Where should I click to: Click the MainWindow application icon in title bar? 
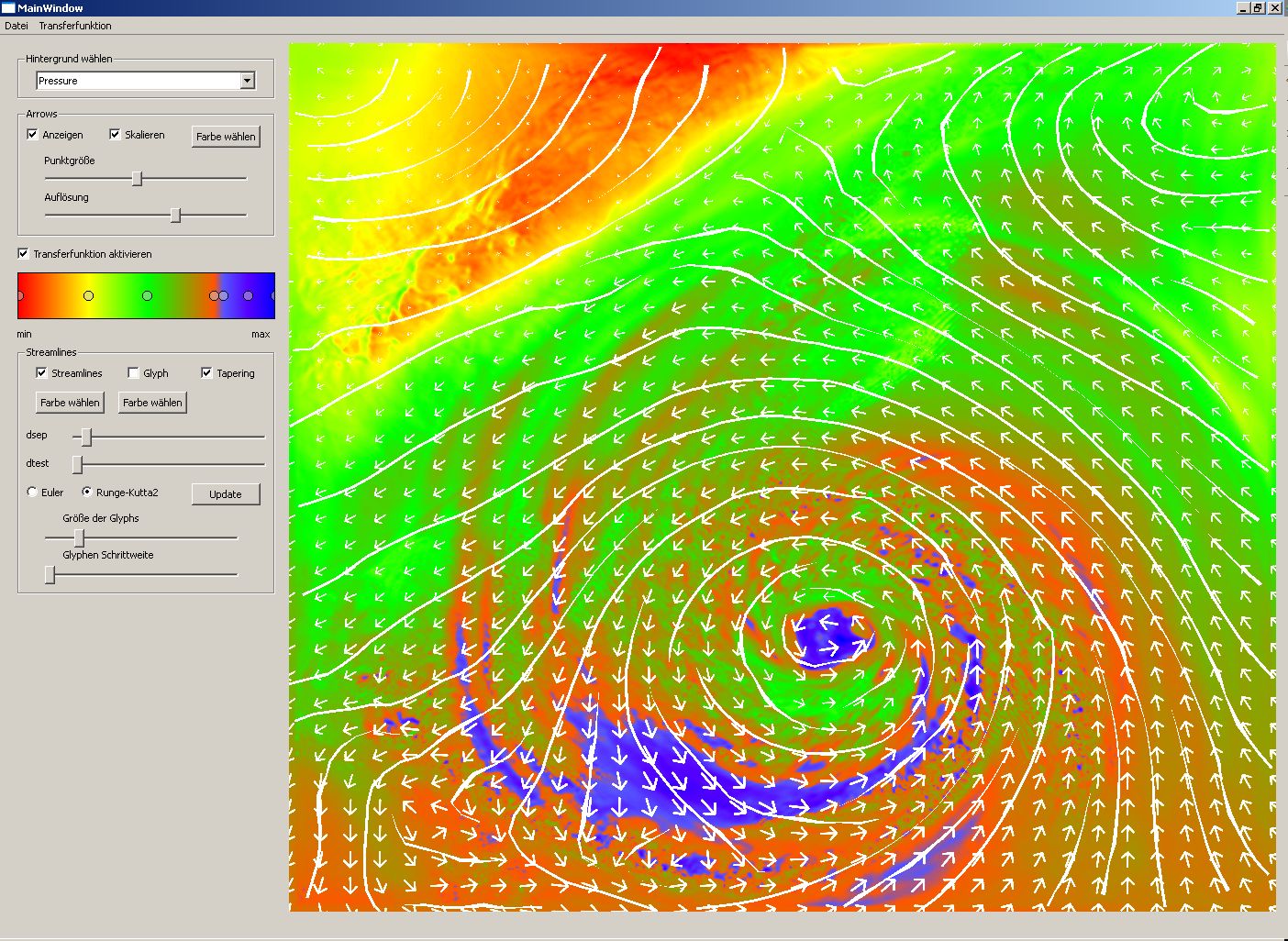tap(8, 8)
